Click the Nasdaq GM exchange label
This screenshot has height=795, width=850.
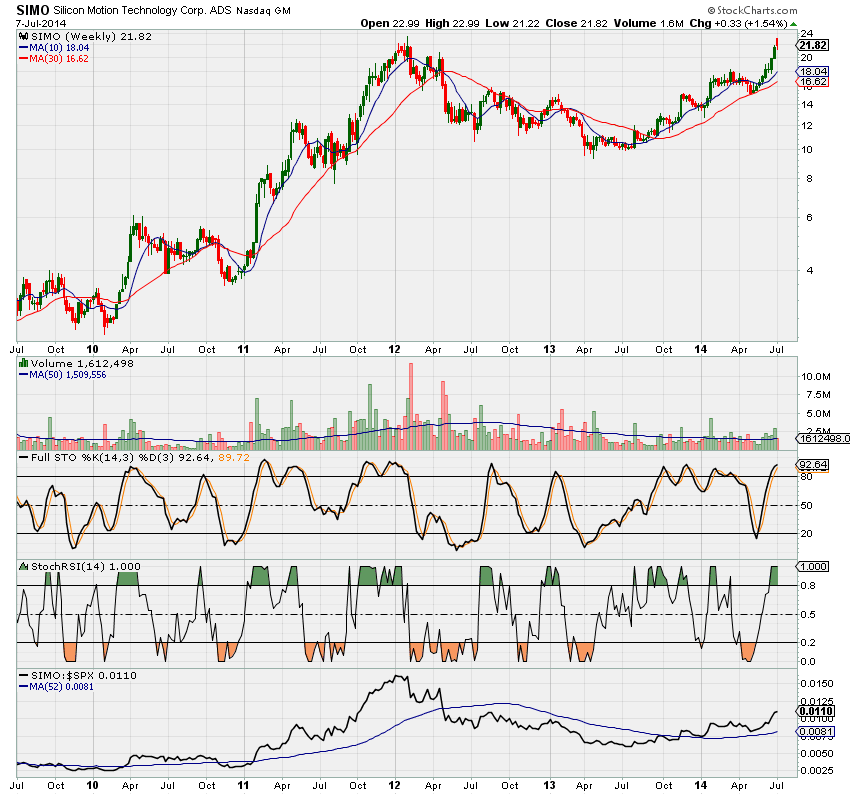click(263, 10)
